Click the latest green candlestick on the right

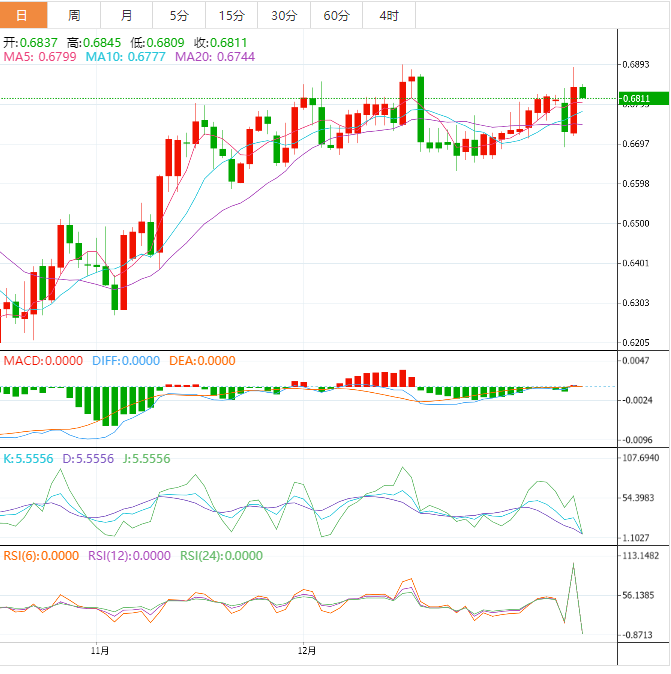[582, 92]
